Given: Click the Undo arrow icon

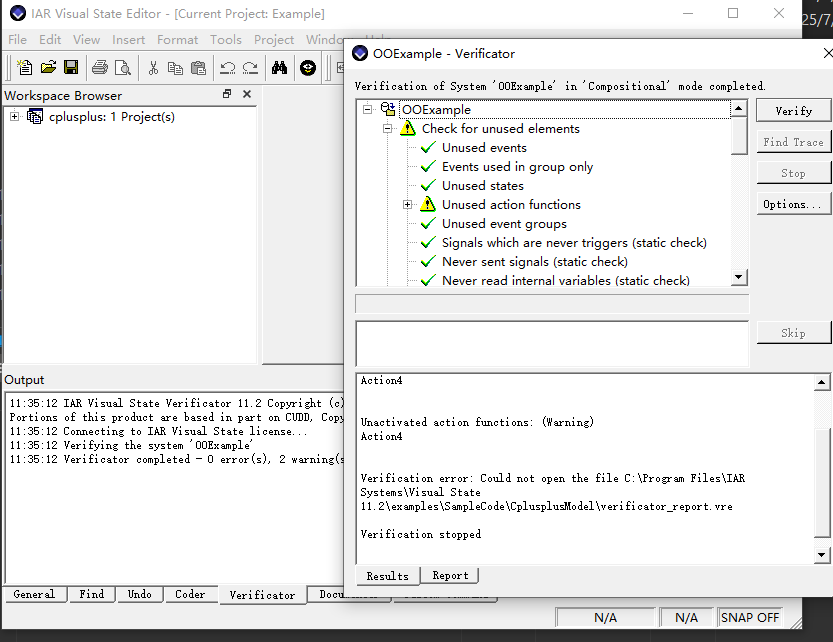Looking at the screenshot, I should point(227,67).
